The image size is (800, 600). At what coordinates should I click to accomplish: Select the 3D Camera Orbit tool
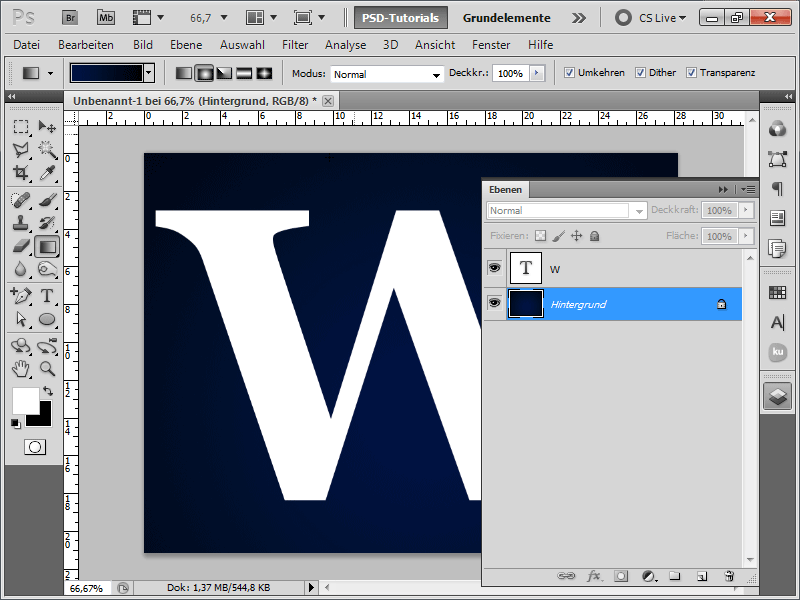47,346
